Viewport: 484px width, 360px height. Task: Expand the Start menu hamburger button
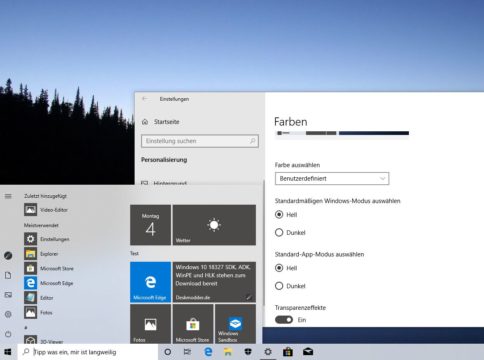pos(8,196)
